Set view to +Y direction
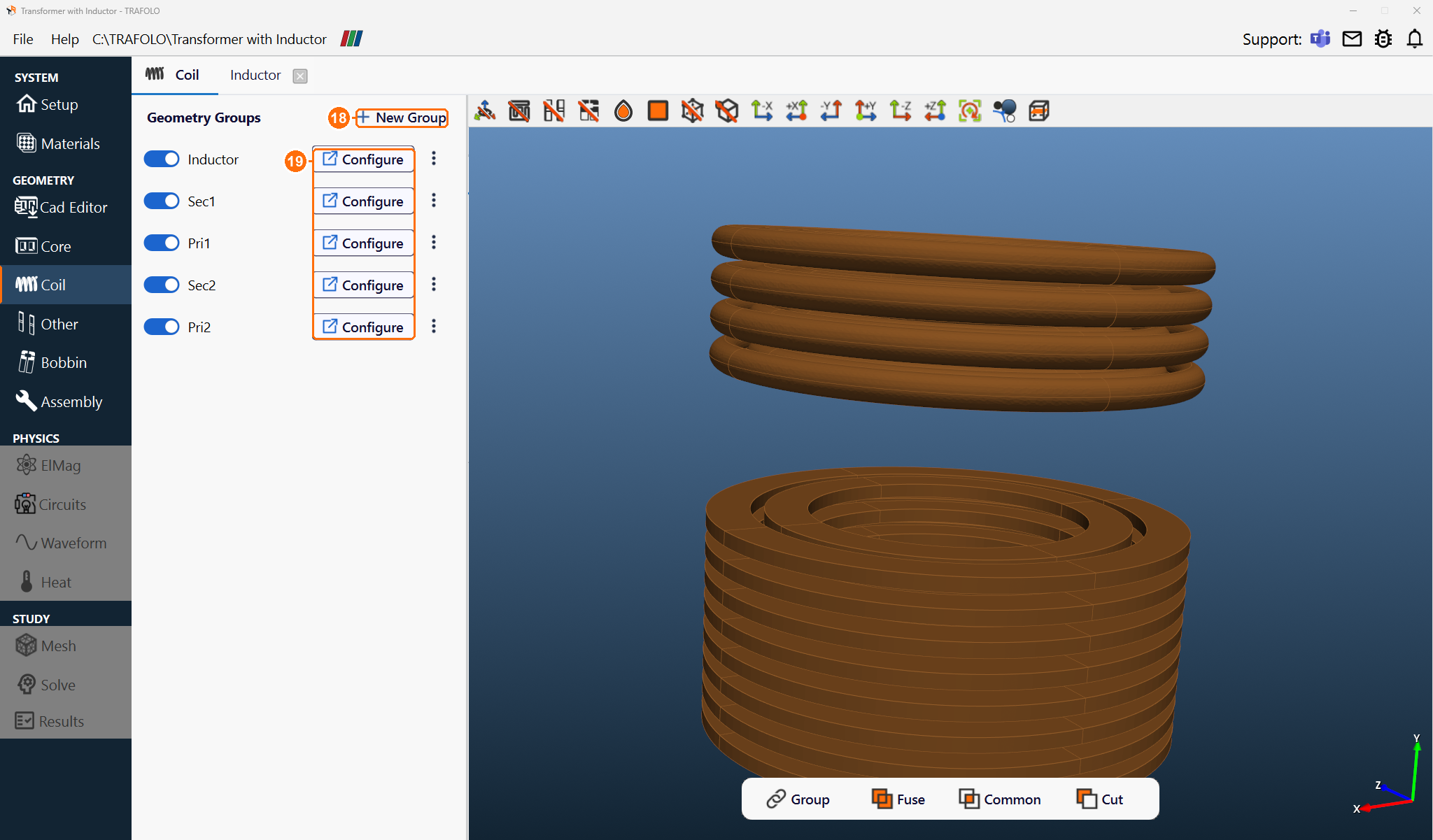This screenshot has height=840, width=1433. 866,111
